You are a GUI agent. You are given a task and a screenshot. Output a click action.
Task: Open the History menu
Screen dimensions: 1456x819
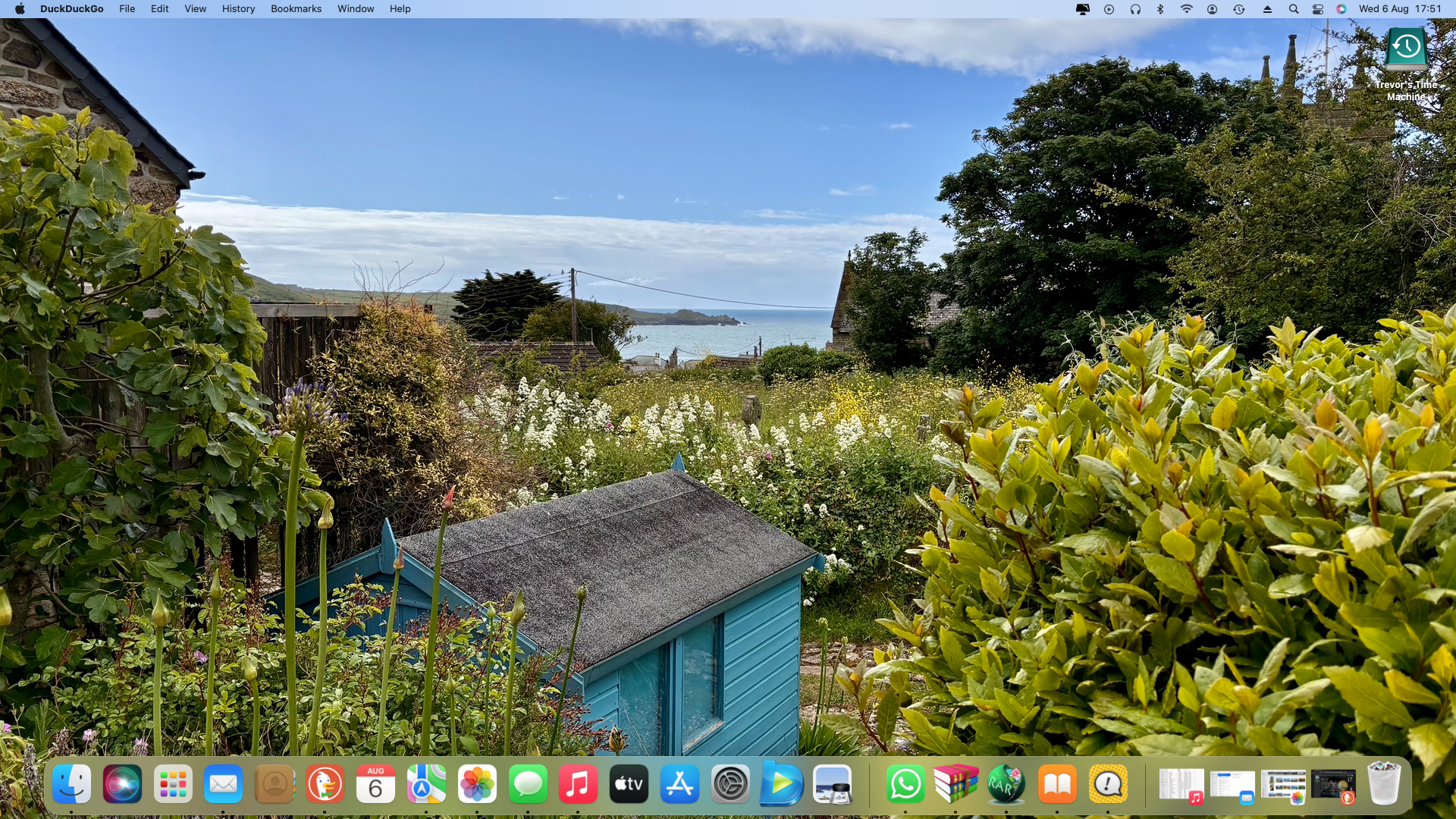coord(238,9)
